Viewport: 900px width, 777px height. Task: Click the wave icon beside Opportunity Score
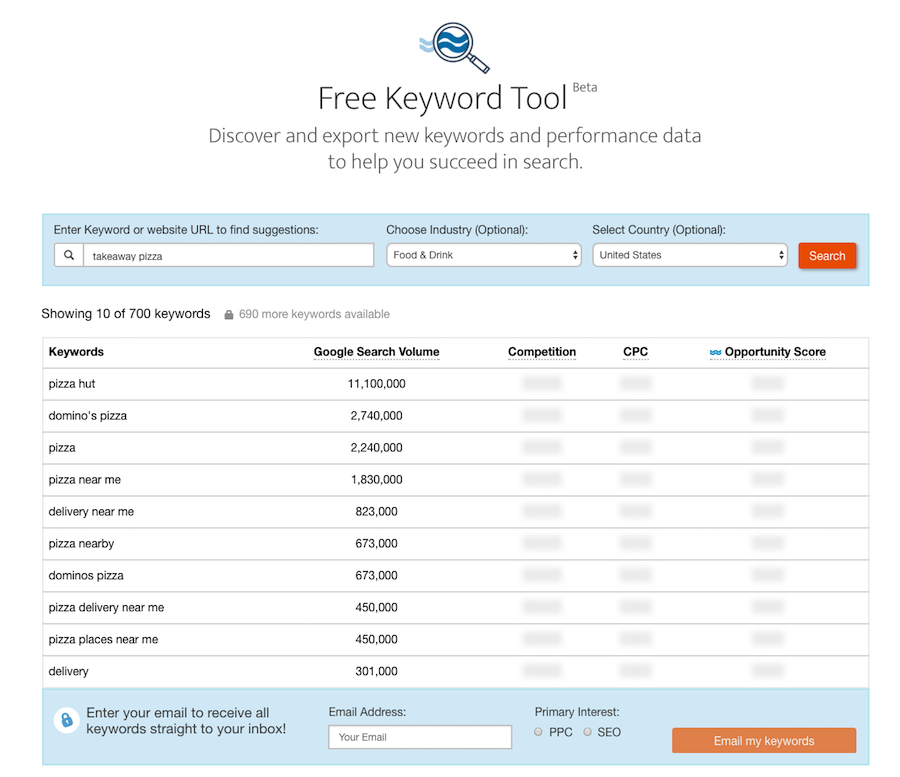(x=715, y=352)
